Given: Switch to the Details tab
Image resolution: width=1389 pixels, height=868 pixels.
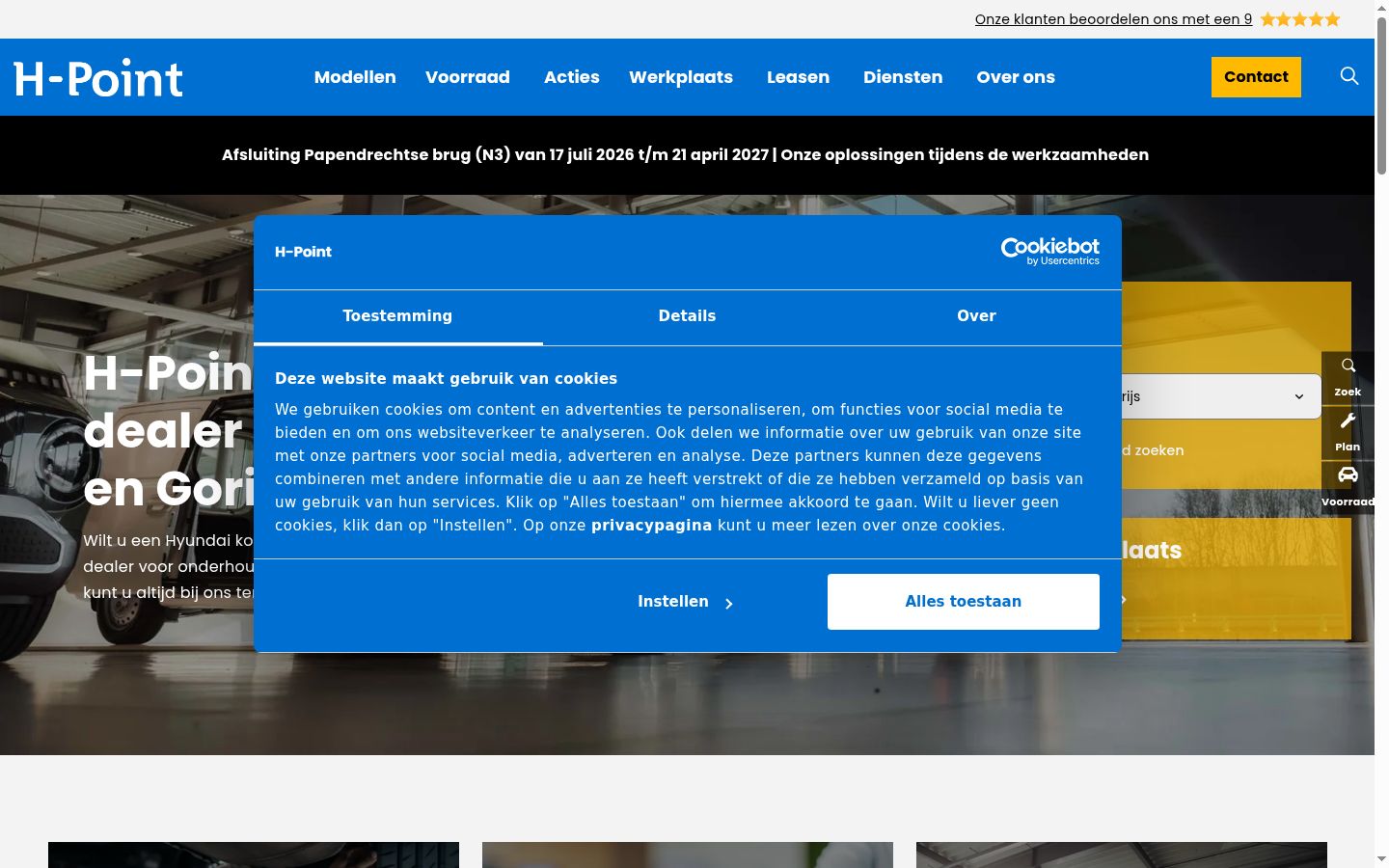Looking at the screenshot, I should click(687, 316).
